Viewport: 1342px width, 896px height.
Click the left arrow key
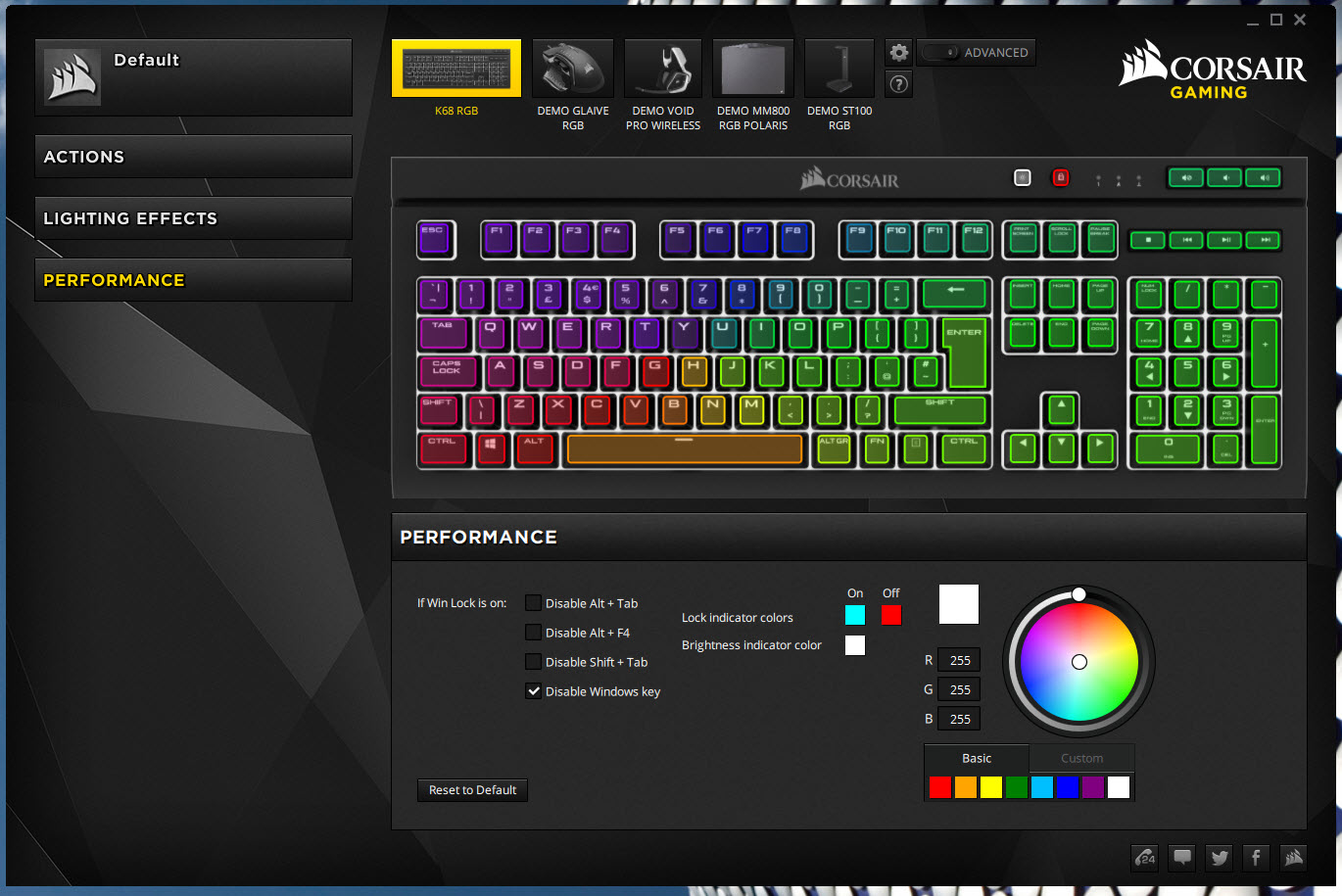point(1023,448)
